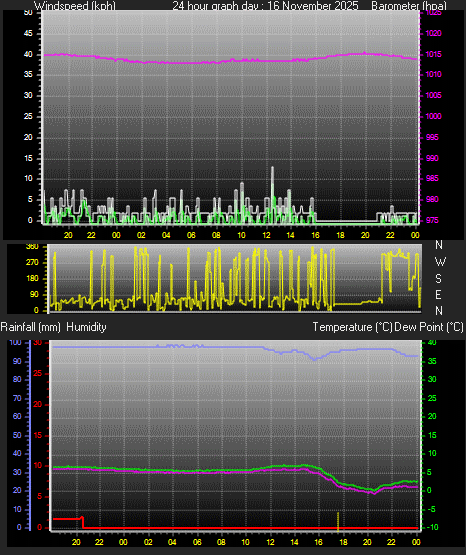This screenshot has width=466, height=555.
Task: Click the W compass direction label
Action: click(x=440, y=262)
